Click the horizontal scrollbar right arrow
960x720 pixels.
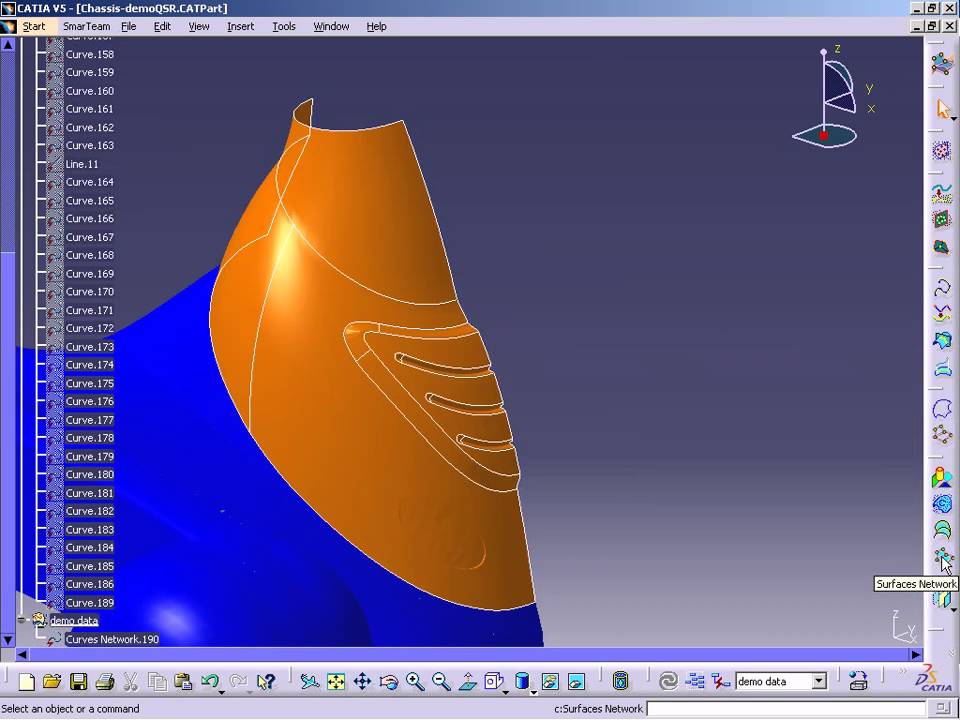[x=916, y=654]
